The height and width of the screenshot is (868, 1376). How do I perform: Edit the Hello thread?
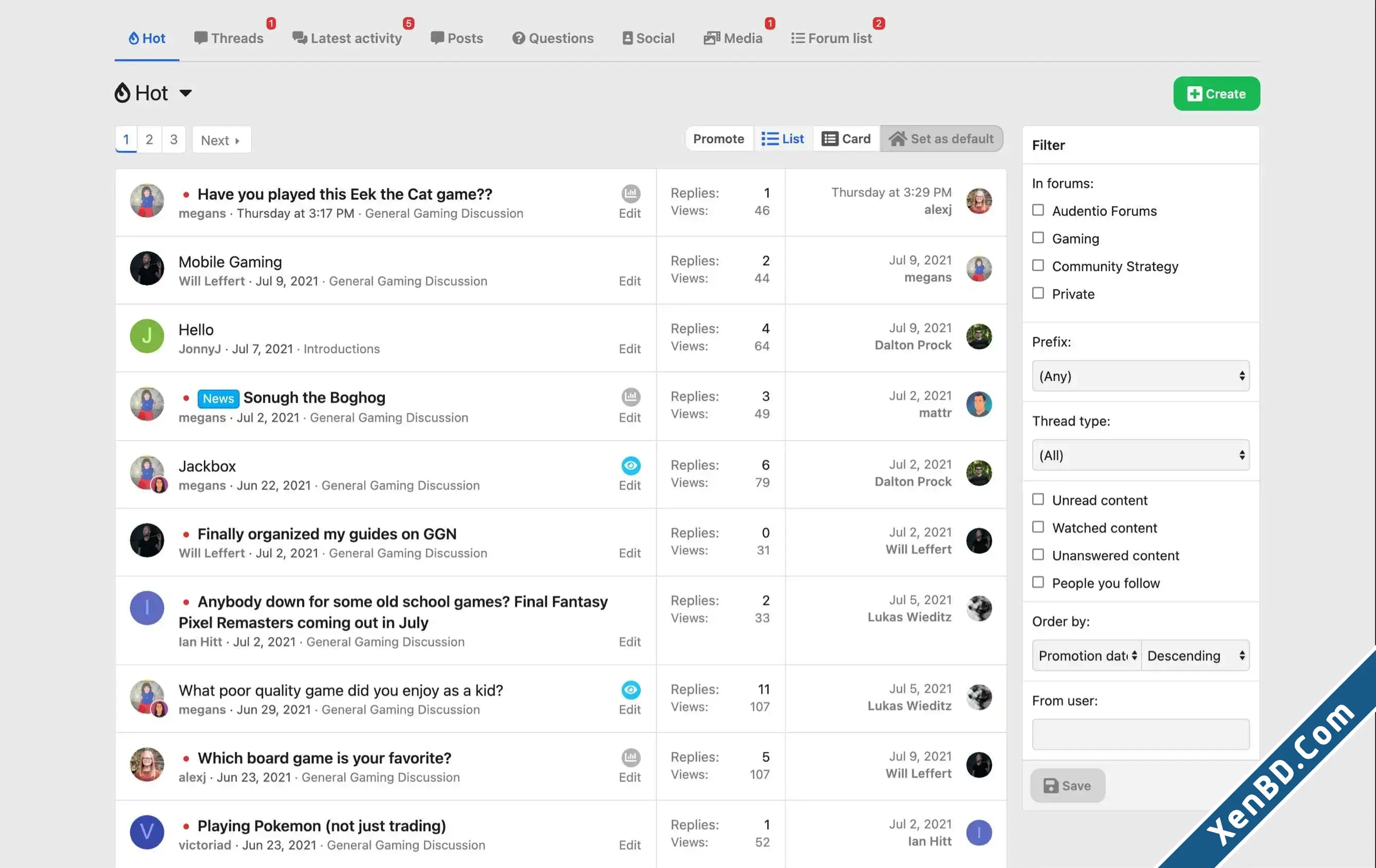click(x=629, y=349)
